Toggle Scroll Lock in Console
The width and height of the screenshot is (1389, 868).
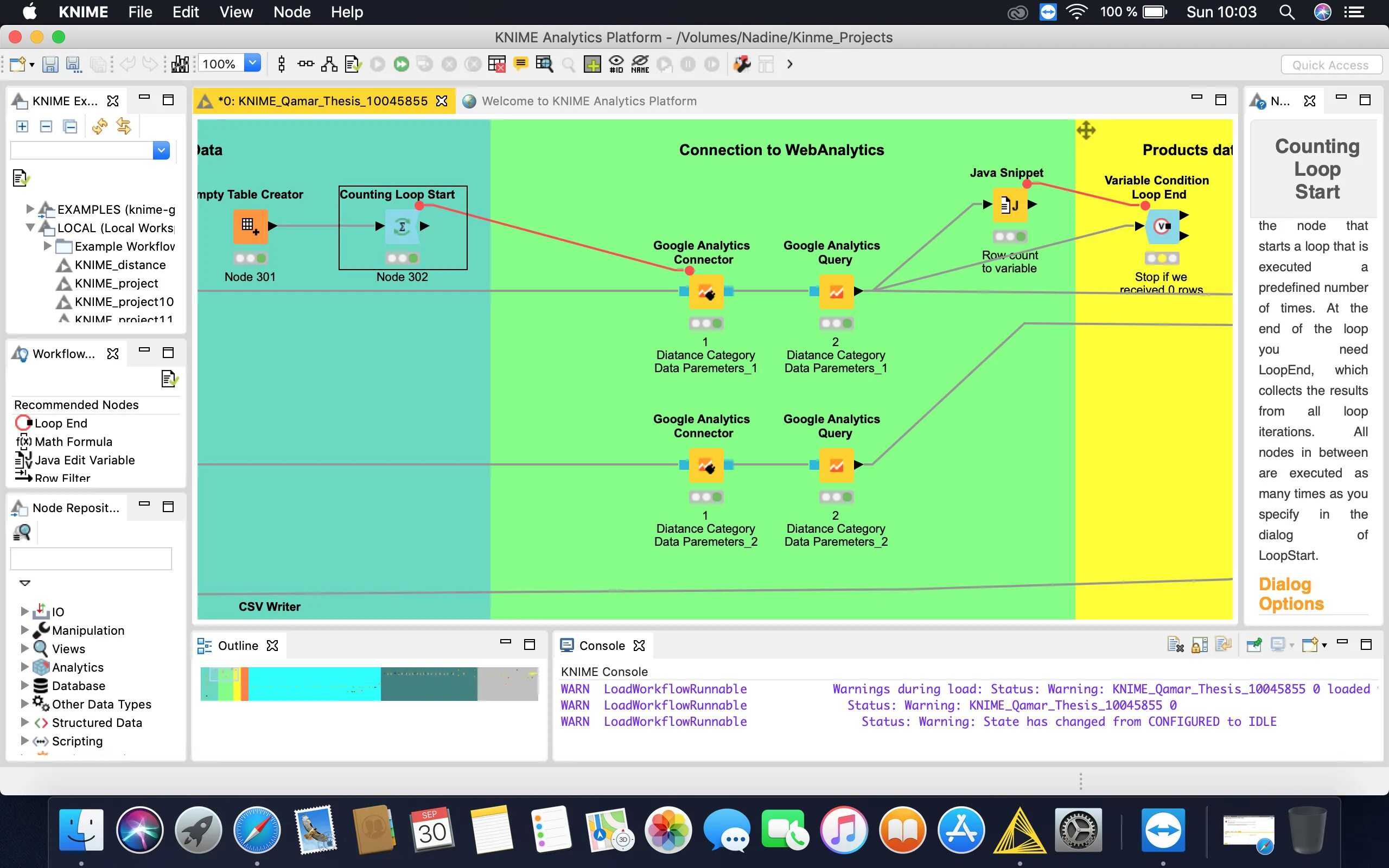(1199, 645)
